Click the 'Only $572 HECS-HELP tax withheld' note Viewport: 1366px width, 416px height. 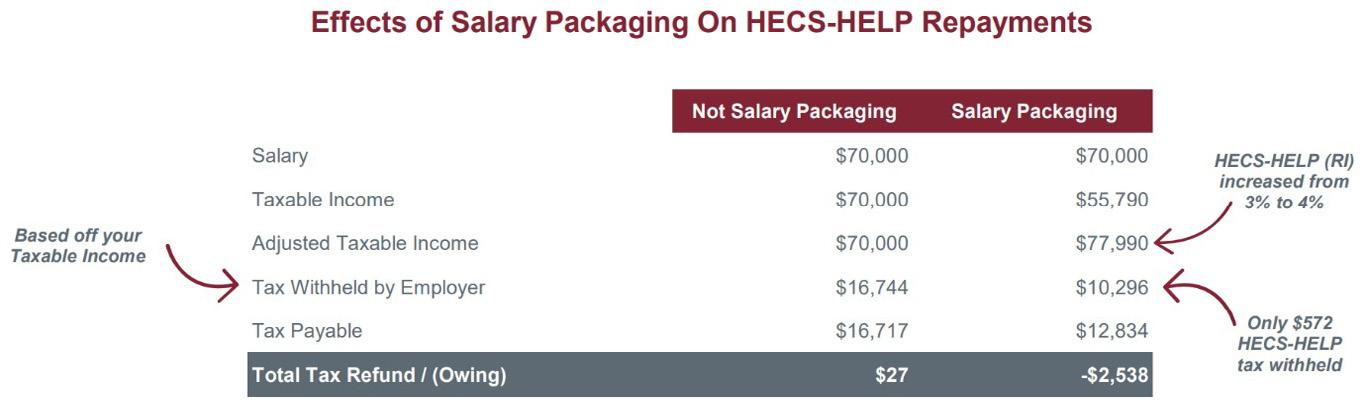click(1290, 344)
